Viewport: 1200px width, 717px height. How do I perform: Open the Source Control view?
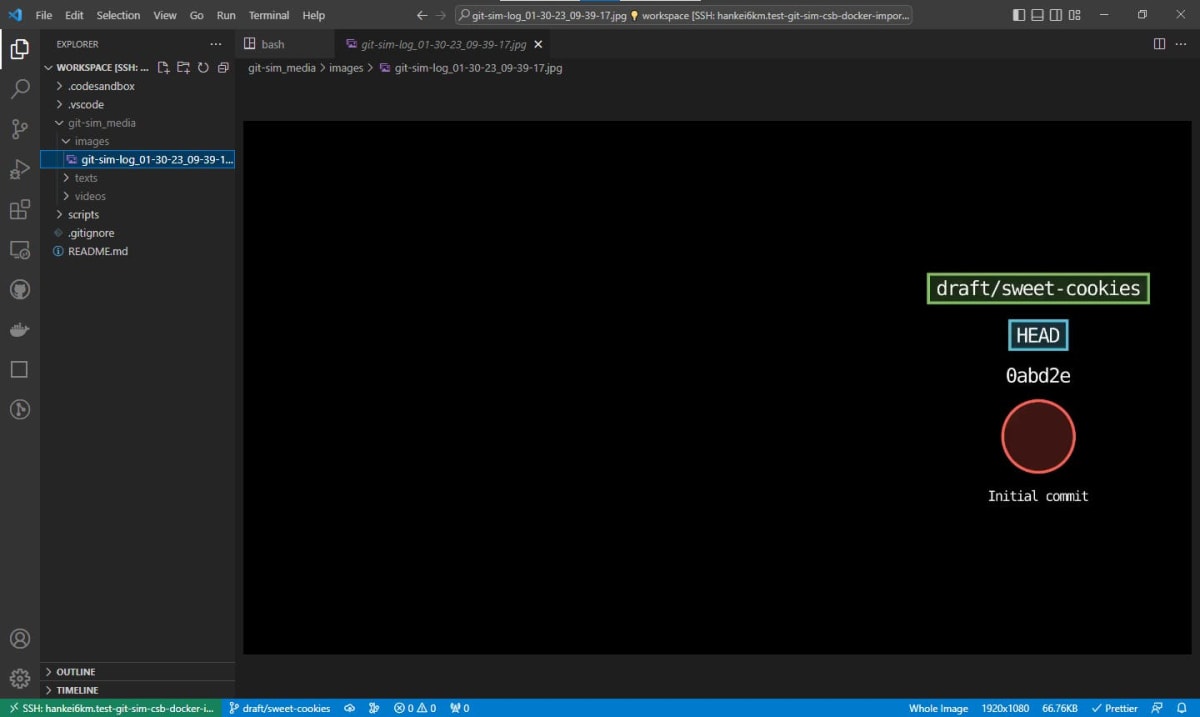[20, 130]
